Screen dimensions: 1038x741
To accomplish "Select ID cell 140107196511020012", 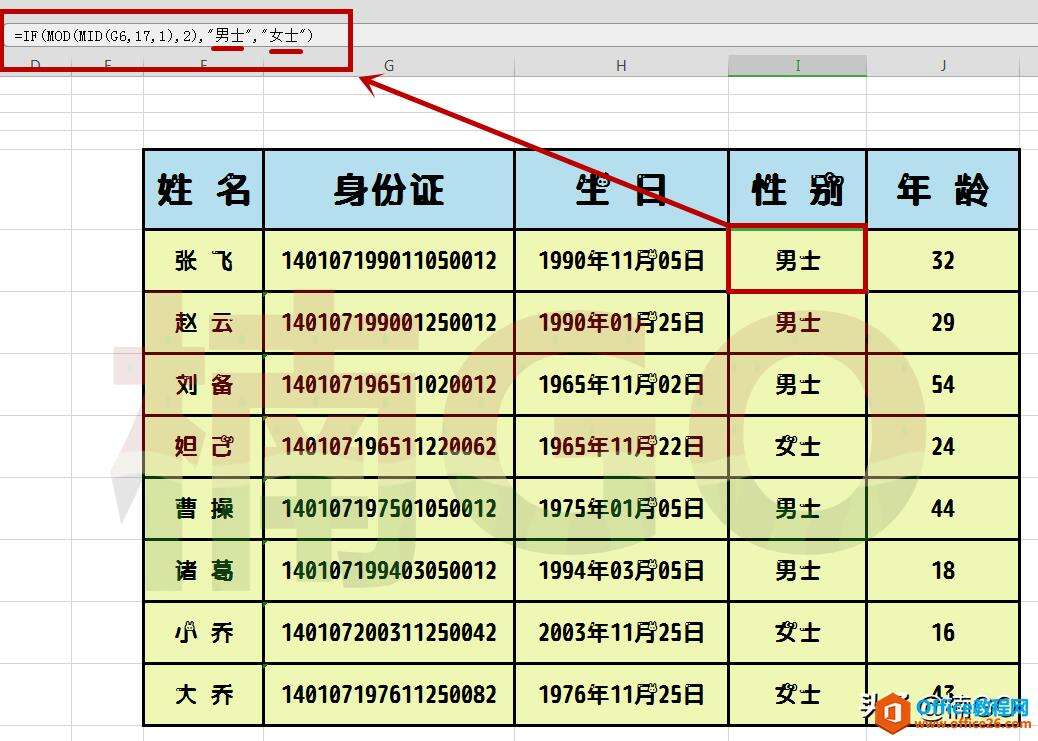I will click(x=389, y=385).
